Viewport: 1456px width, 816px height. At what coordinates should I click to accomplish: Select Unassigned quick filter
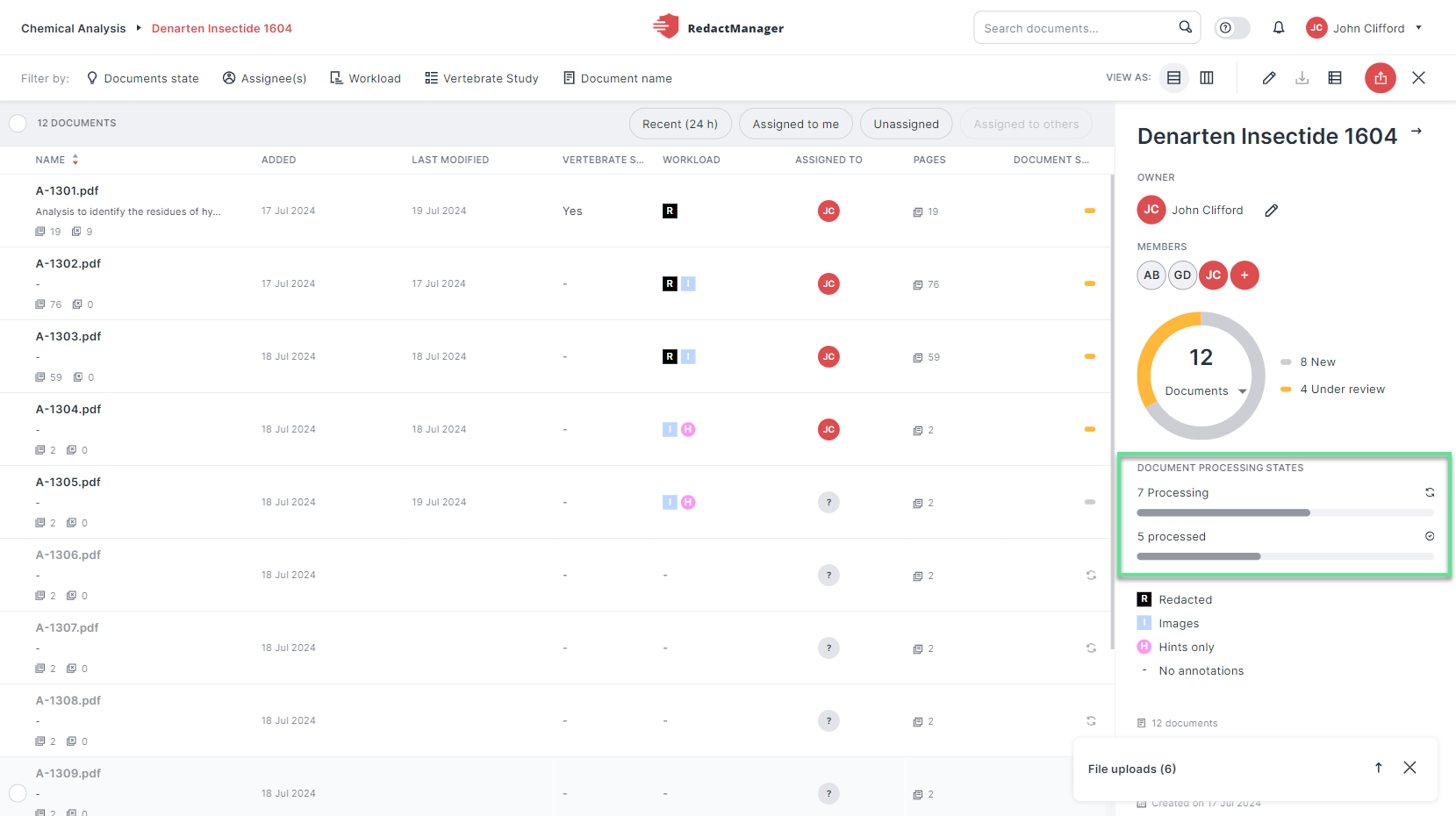pos(906,124)
